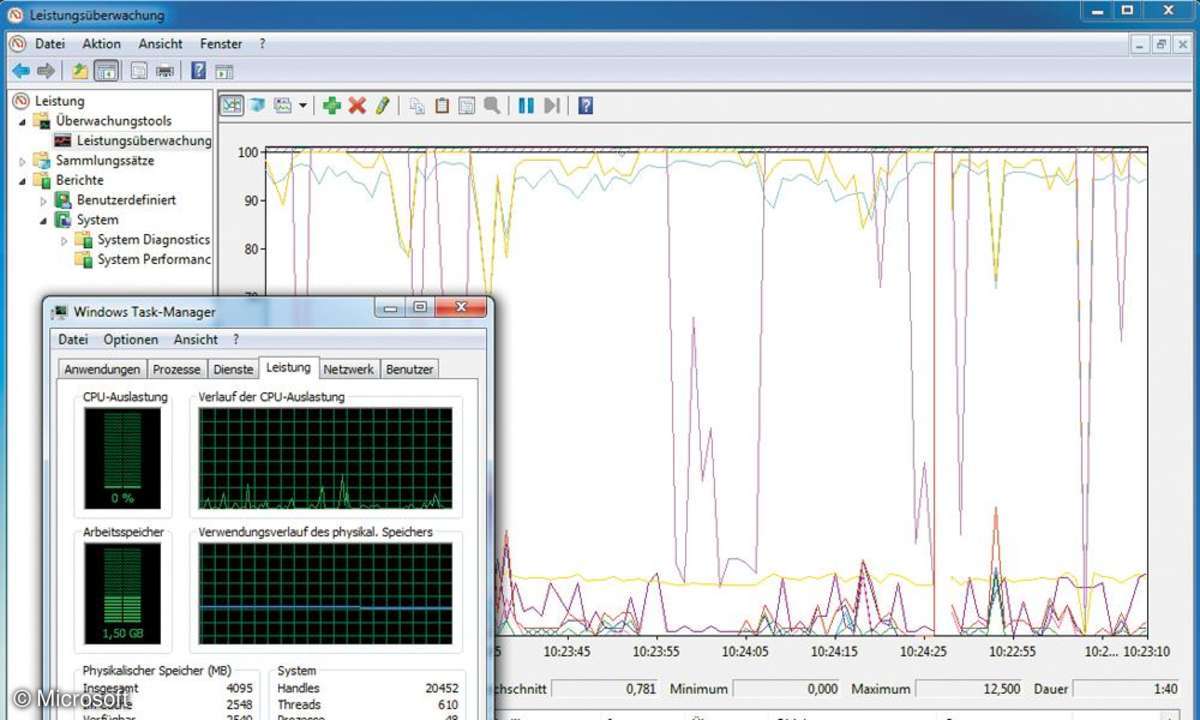Collapse the System node
The height and width of the screenshot is (720, 1200).
coord(43,220)
